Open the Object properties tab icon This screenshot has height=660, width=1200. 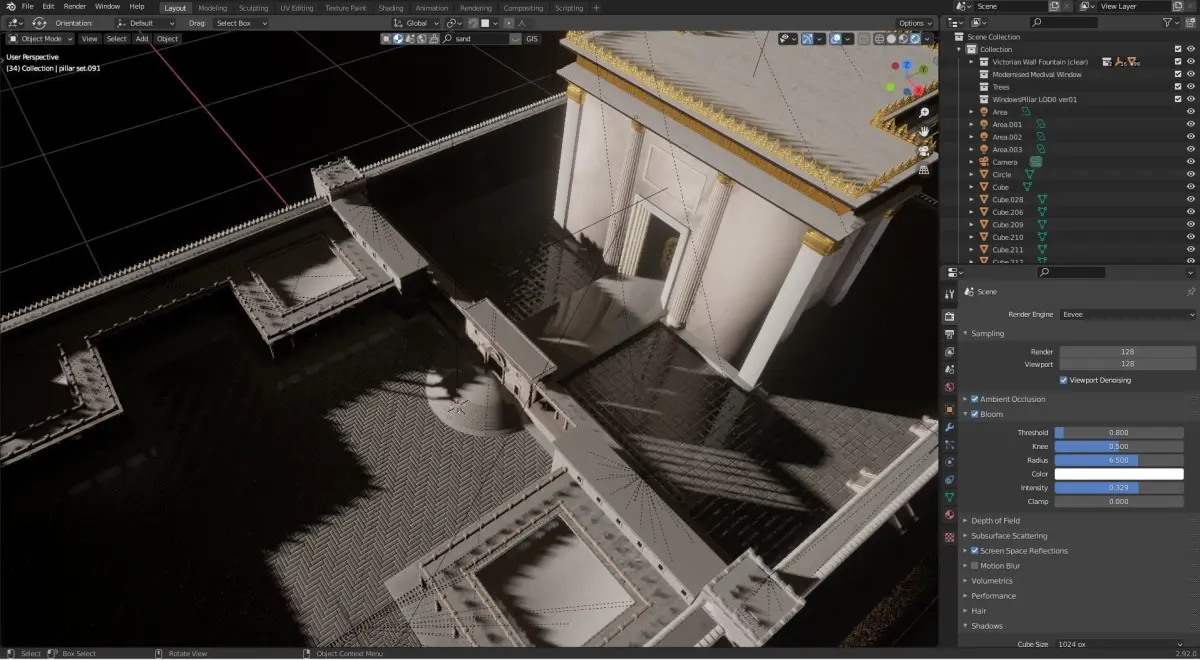949,409
